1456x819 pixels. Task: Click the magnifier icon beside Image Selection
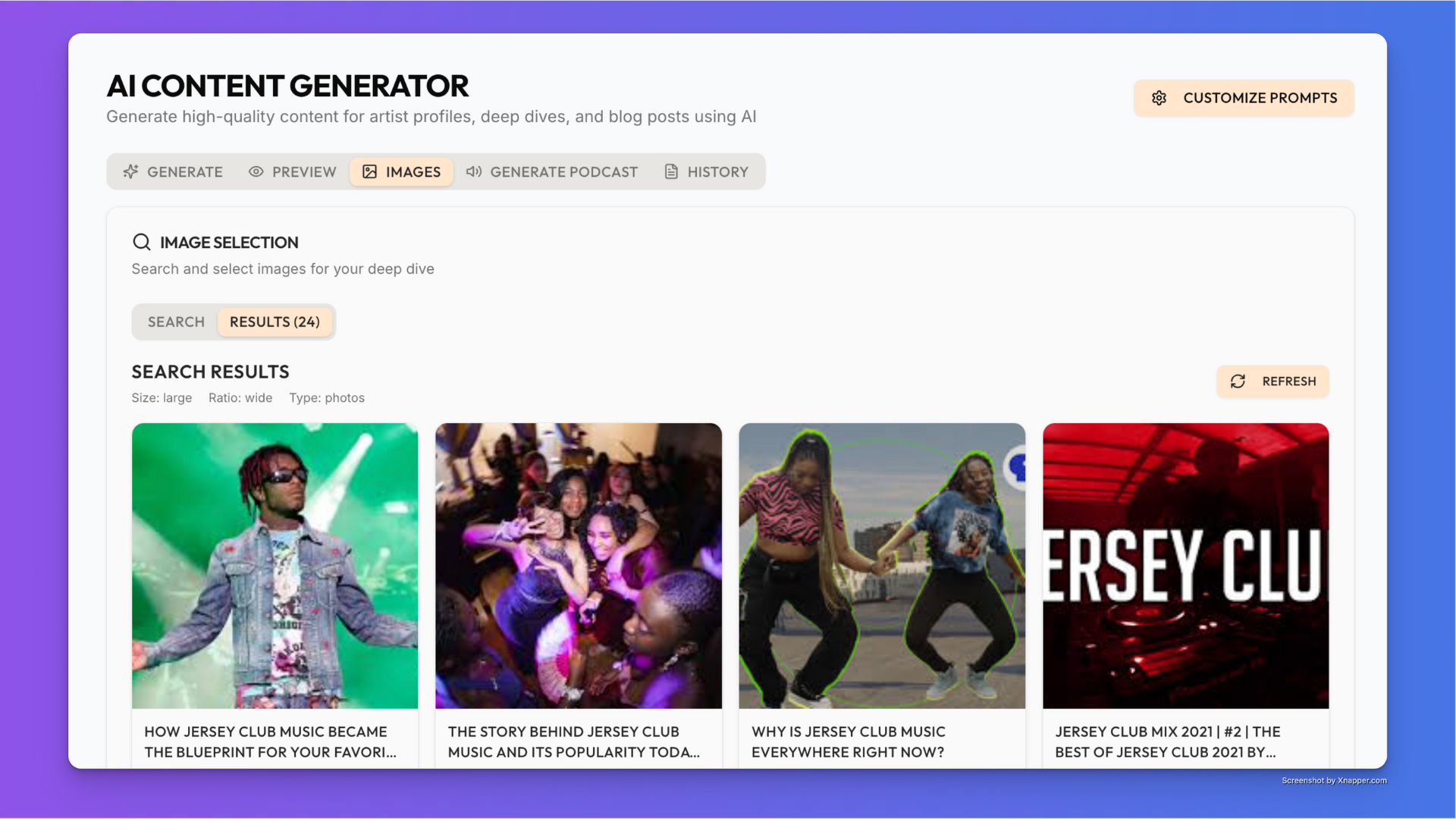pyautogui.click(x=141, y=242)
